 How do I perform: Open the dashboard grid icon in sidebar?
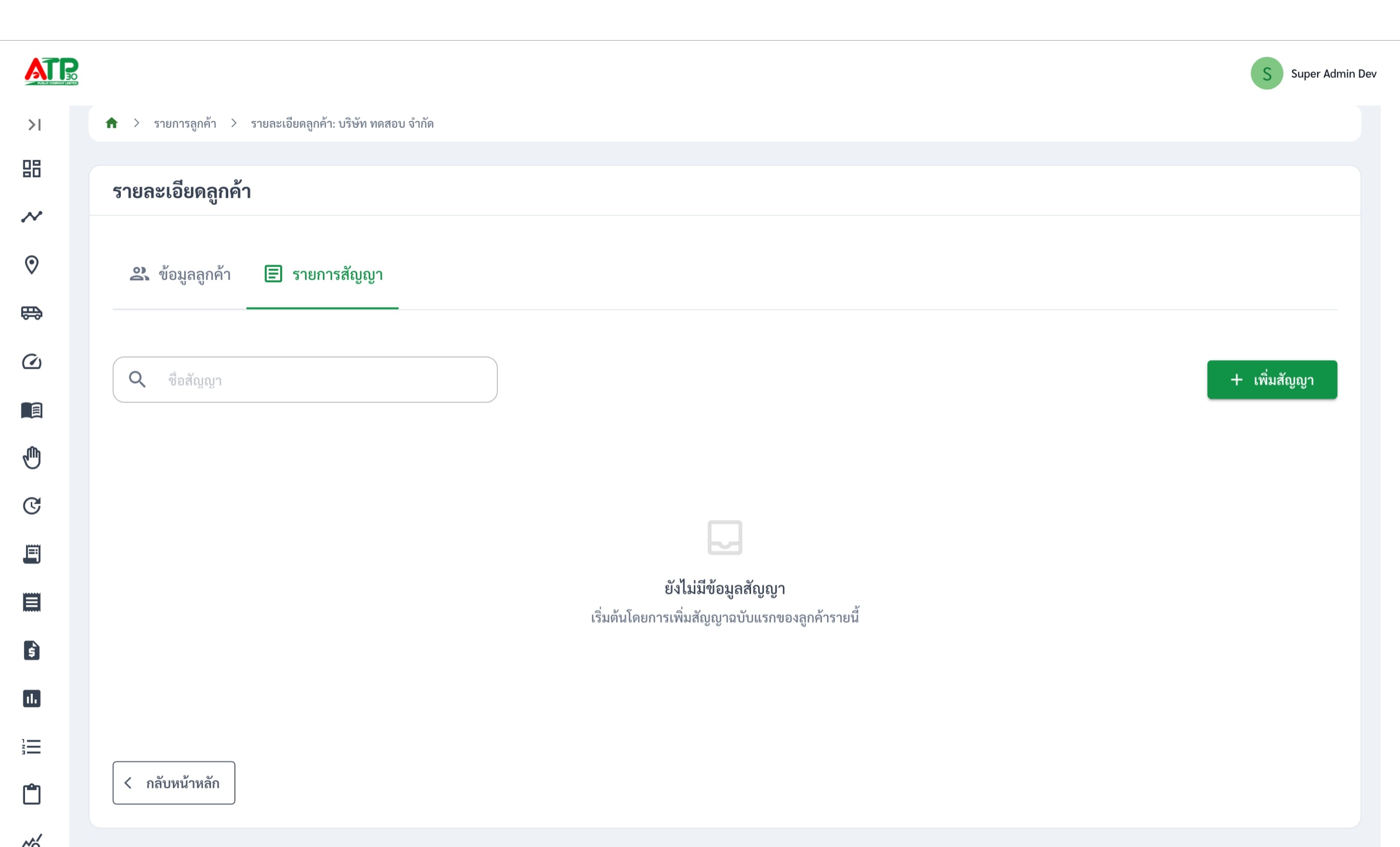coord(32,169)
